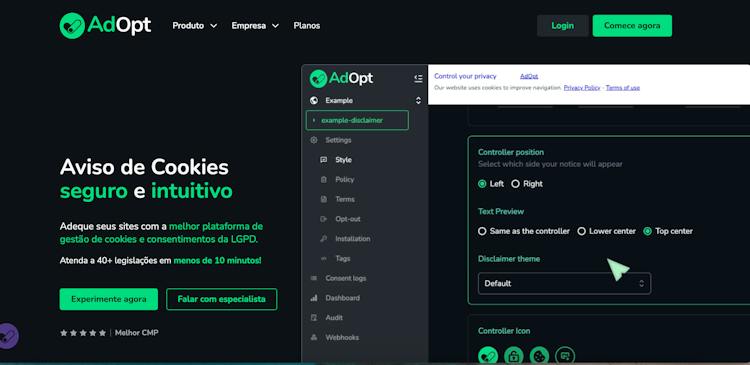
Task: Select Top center text preview
Action: tap(668, 231)
